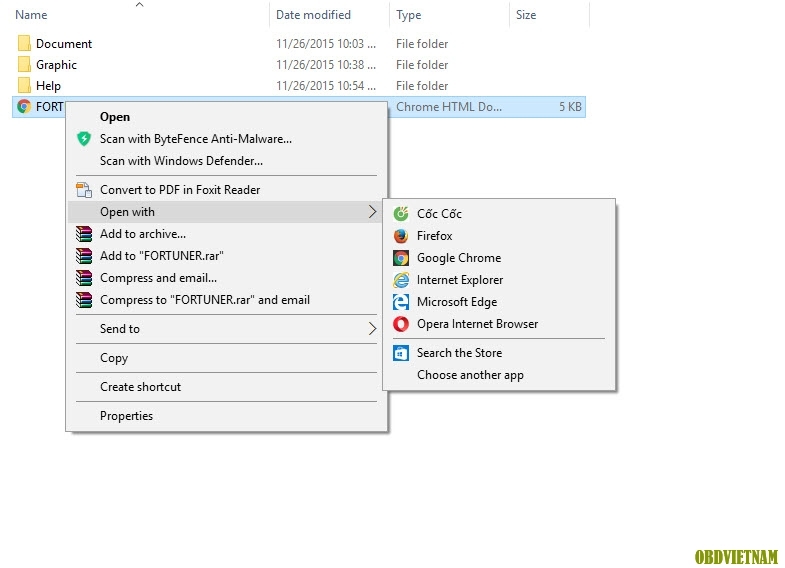Screen dimensions: 785x568
Task: Choose Open from the context menu
Action: point(115,117)
